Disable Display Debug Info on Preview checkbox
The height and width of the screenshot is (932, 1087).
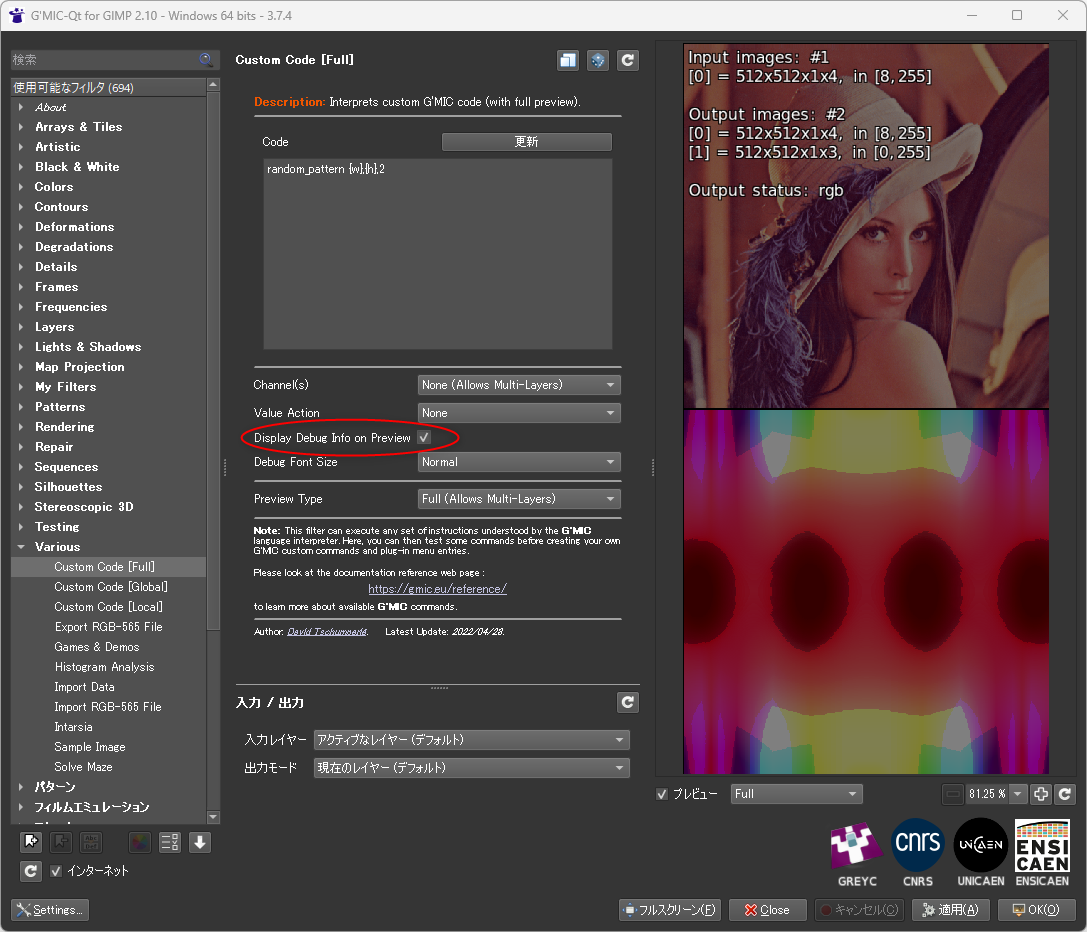(x=424, y=438)
